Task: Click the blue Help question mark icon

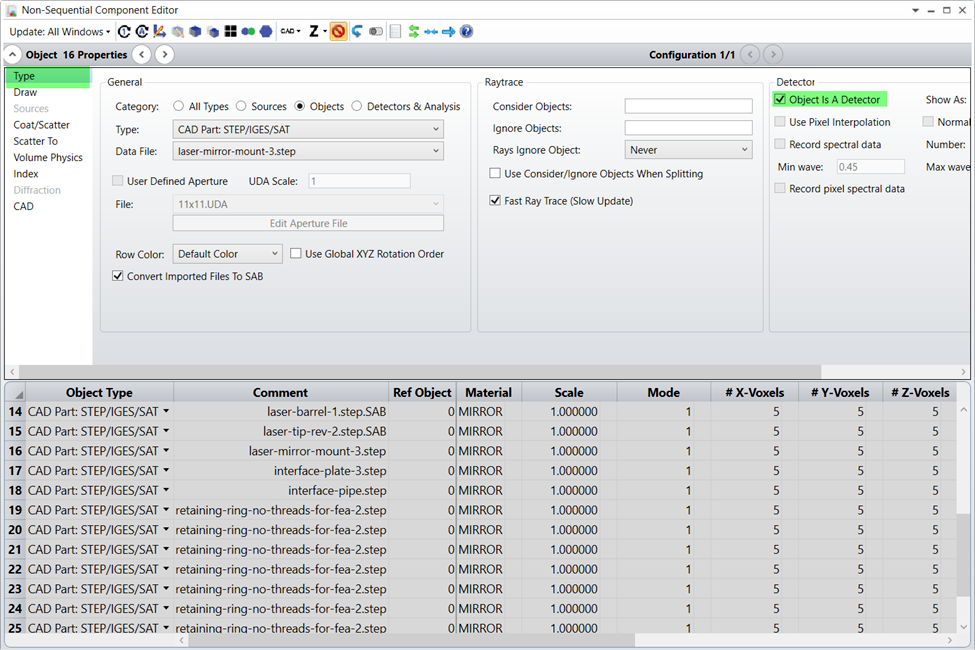Action: (x=466, y=32)
